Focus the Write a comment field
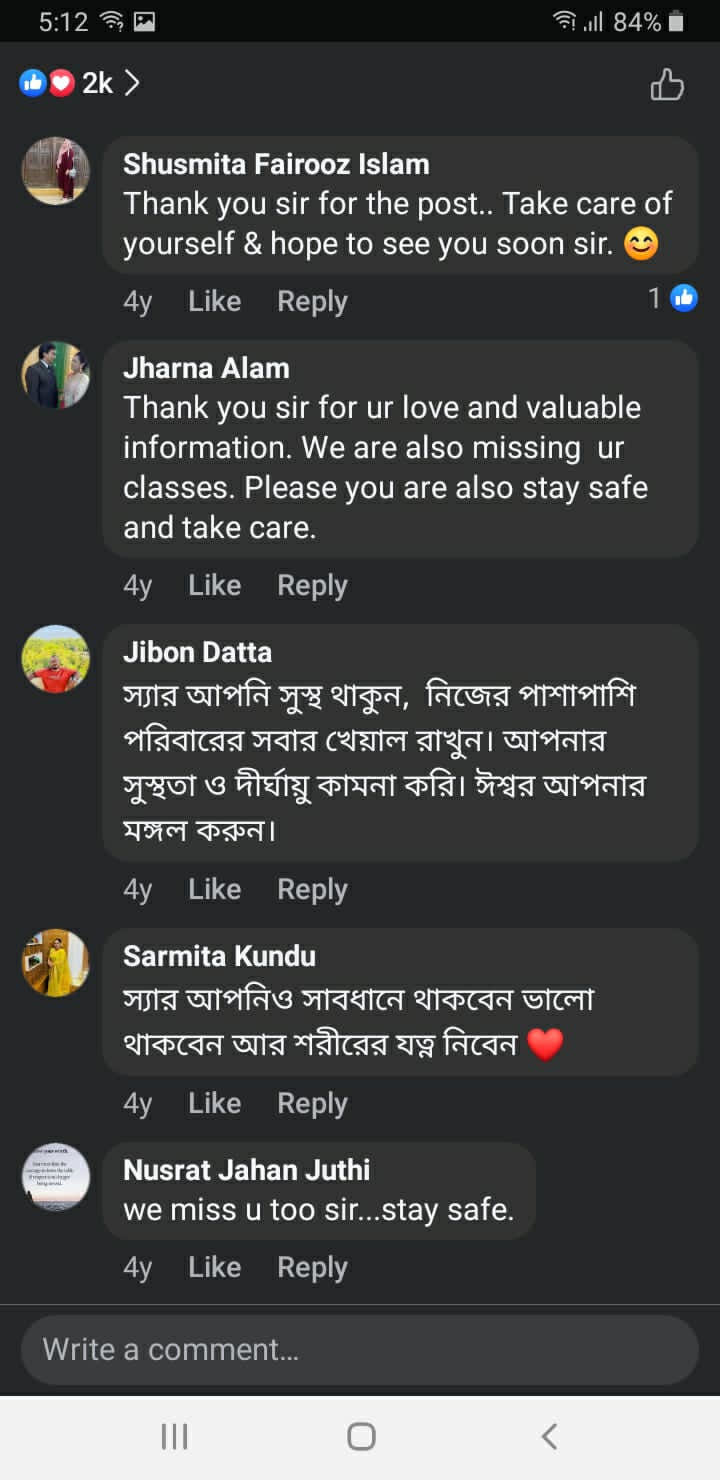Image resolution: width=720 pixels, height=1480 pixels. tap(360, 1350)
